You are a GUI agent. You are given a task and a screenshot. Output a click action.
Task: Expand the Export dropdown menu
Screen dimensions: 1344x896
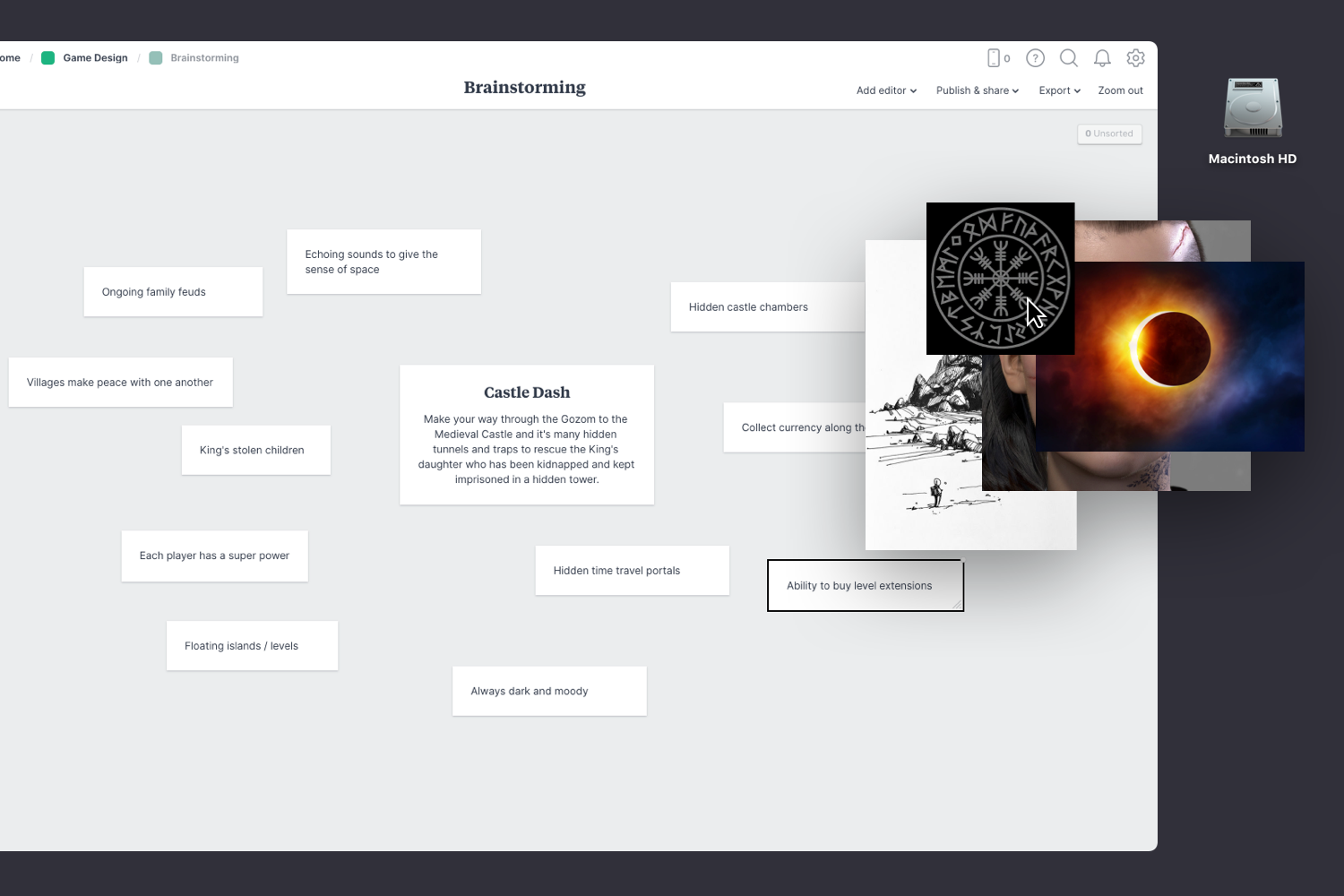1058,90
